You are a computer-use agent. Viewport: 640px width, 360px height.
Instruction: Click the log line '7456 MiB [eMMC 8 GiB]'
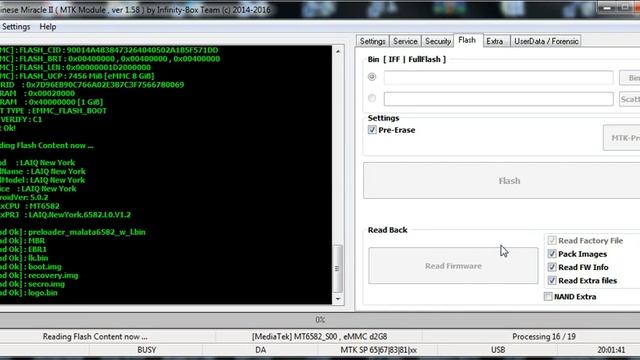tap(111, 76)
